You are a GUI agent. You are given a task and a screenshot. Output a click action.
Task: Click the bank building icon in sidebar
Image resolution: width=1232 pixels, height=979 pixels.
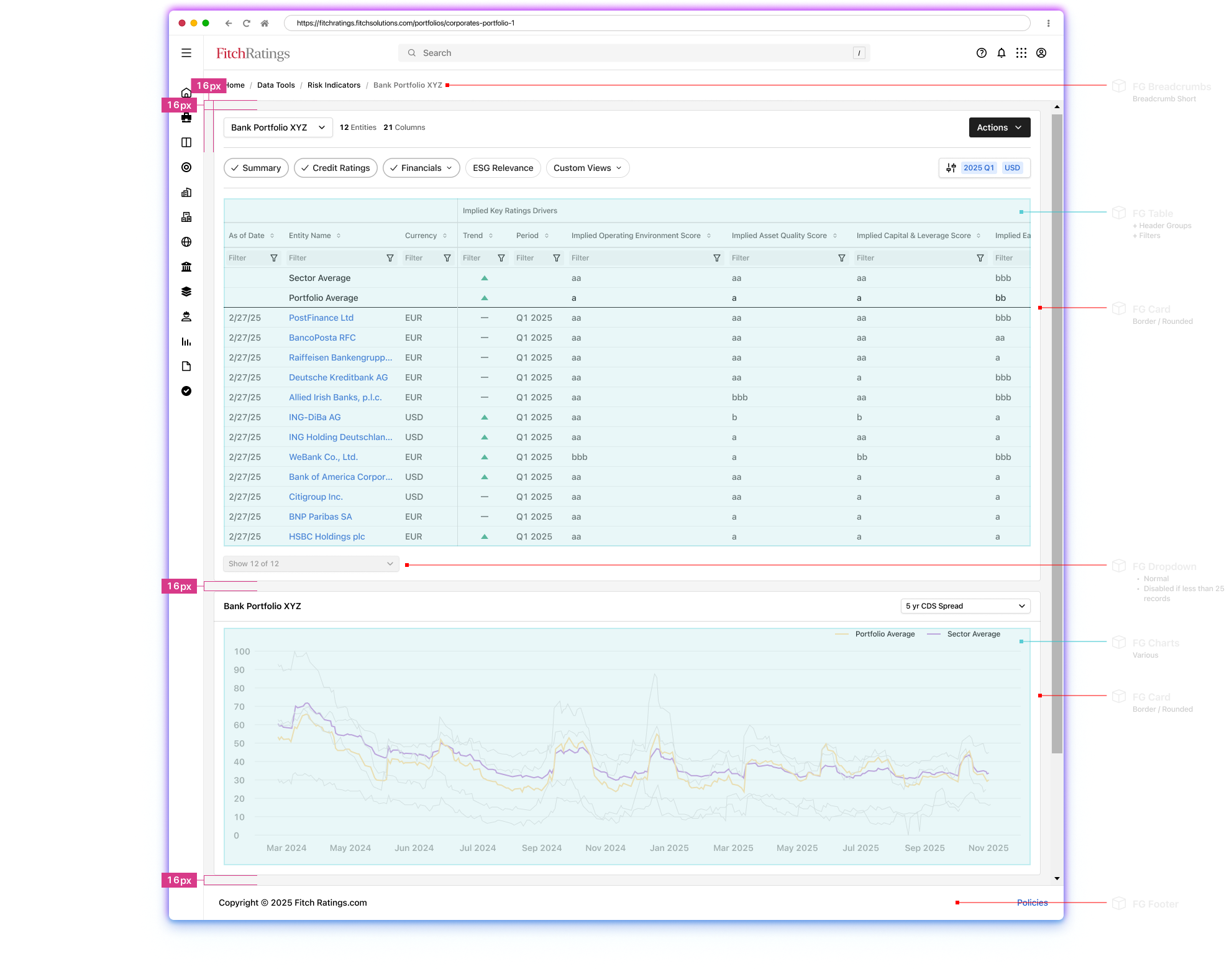[x=186, y=267]
